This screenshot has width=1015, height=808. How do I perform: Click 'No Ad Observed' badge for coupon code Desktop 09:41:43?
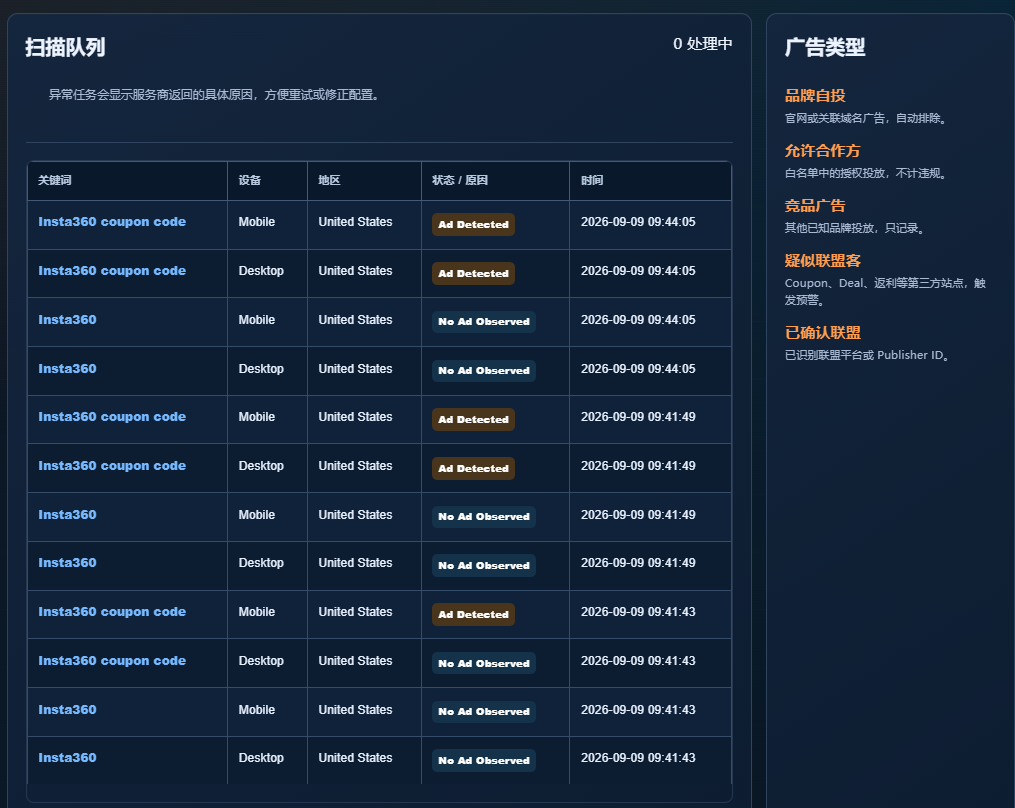pyautogui.click(x=484, y=663)
